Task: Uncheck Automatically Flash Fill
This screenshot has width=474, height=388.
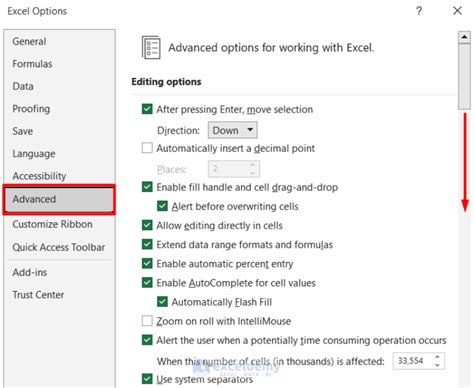Action: pyautogui.click(x=162, y=302)
